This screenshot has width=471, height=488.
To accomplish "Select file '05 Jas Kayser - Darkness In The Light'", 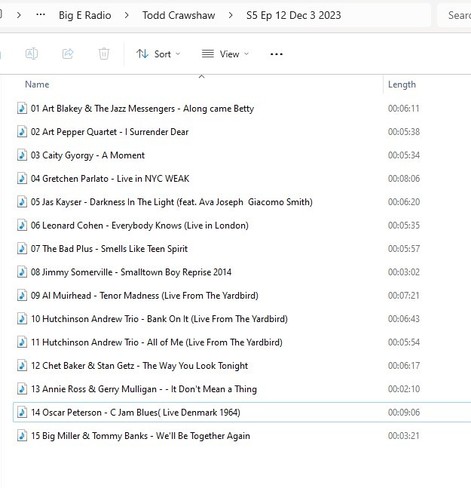I will [172, 202].
